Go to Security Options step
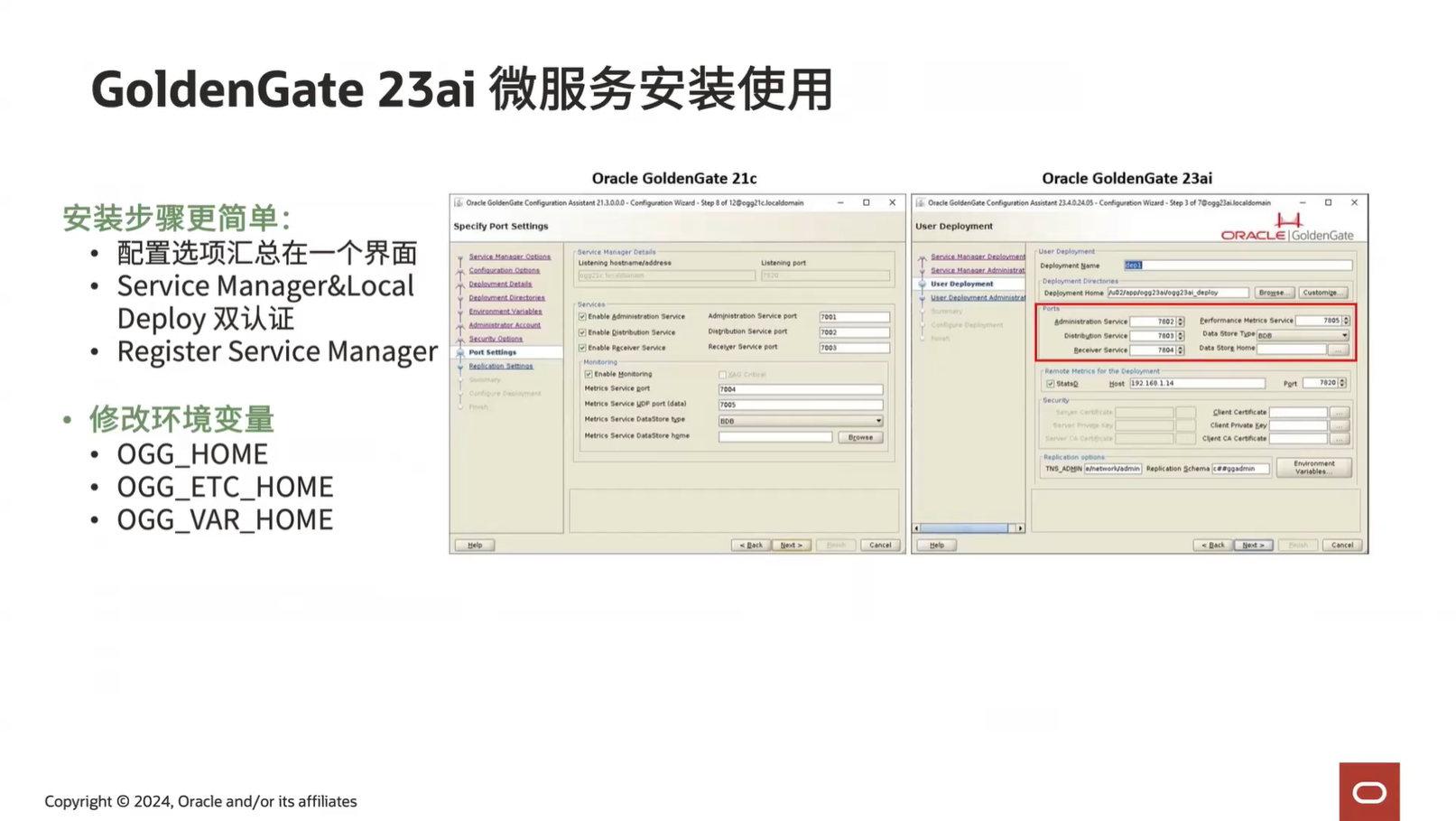Viewport: 1456px width, 821px height. (496, 339)
